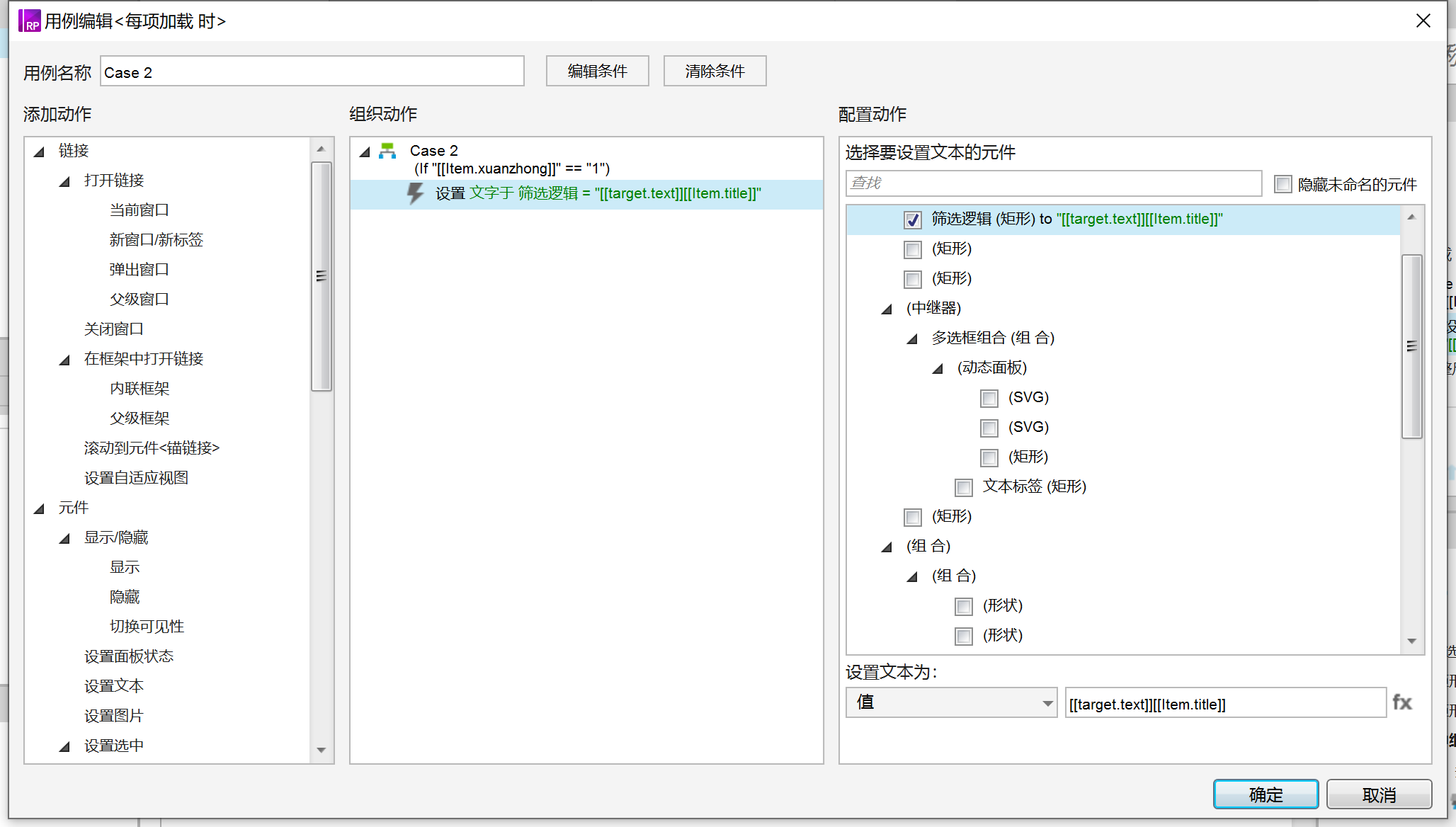The image size is (1456, 827).
Task: Click the down arrow of add-action scrollbar
Action: 322,750
